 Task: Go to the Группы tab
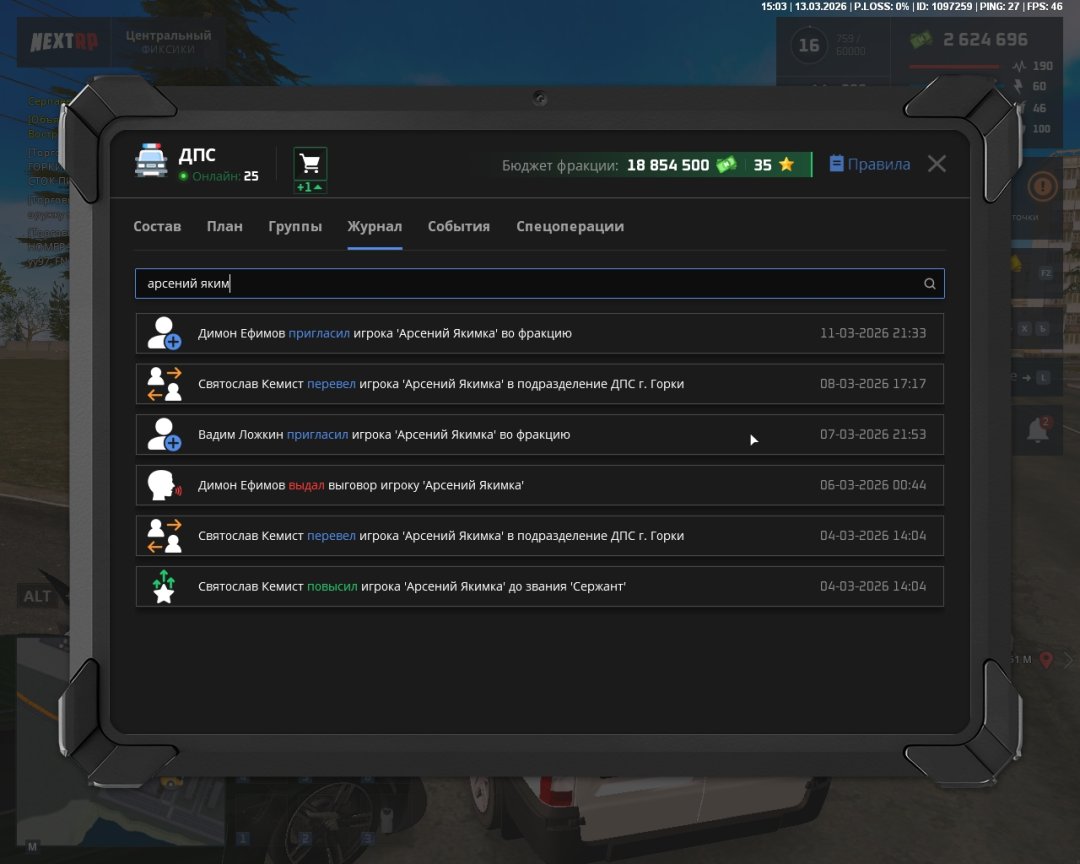(295, 226)
